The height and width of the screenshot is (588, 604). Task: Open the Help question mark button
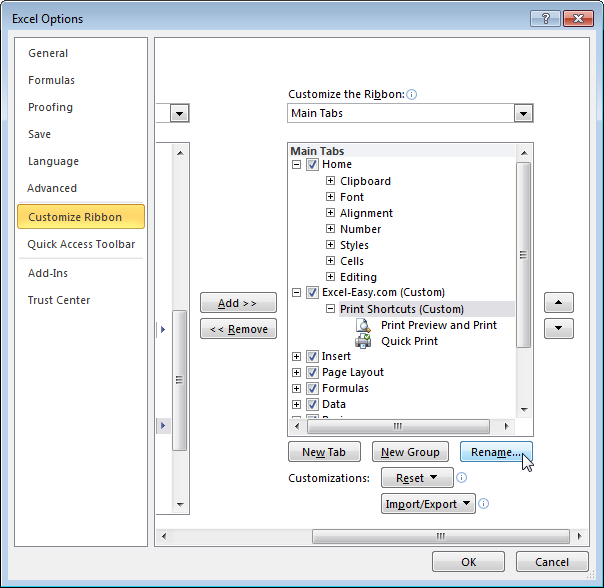click(x=545, y=18)
